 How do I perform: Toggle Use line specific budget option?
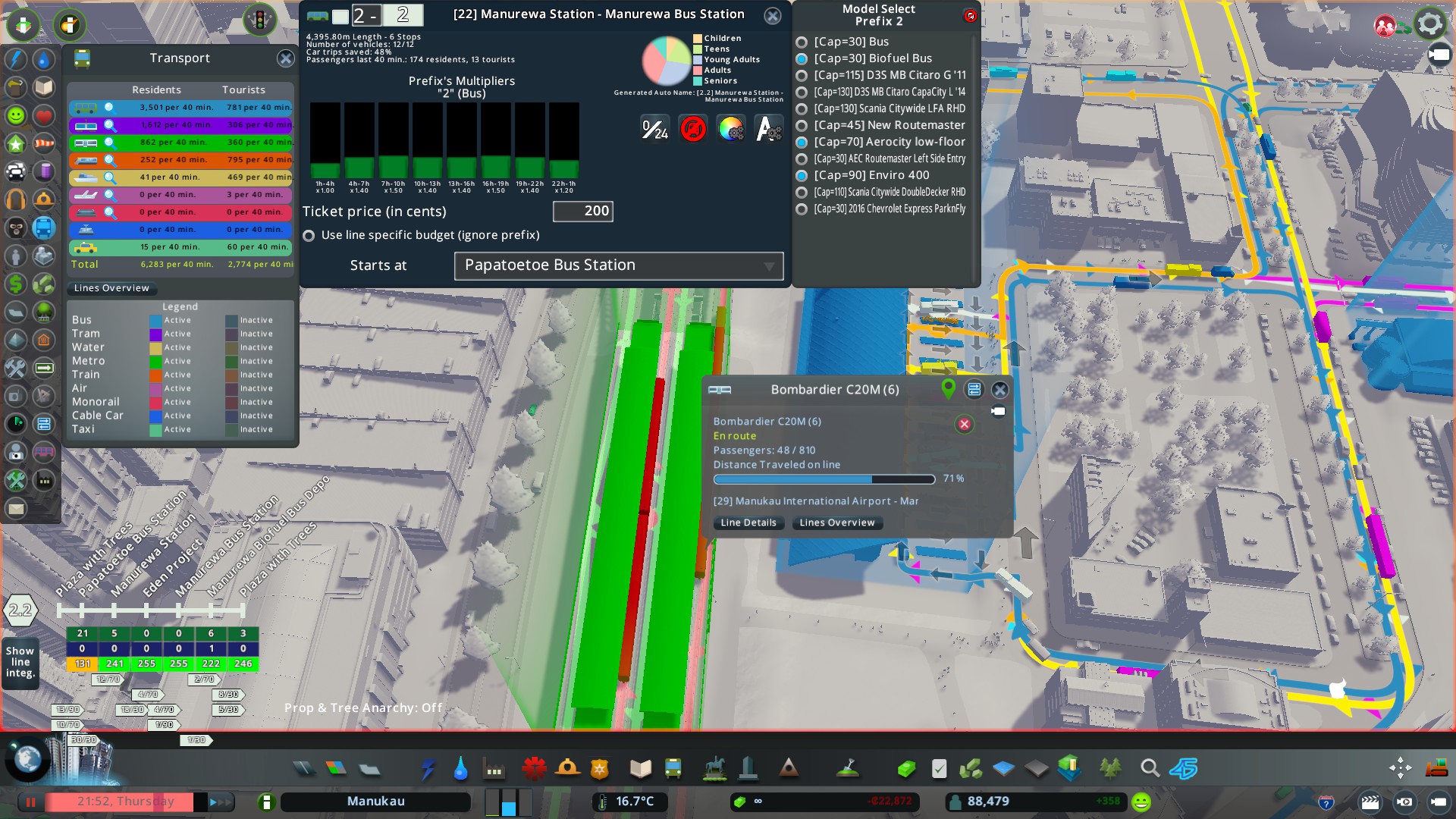pos(309,236)
